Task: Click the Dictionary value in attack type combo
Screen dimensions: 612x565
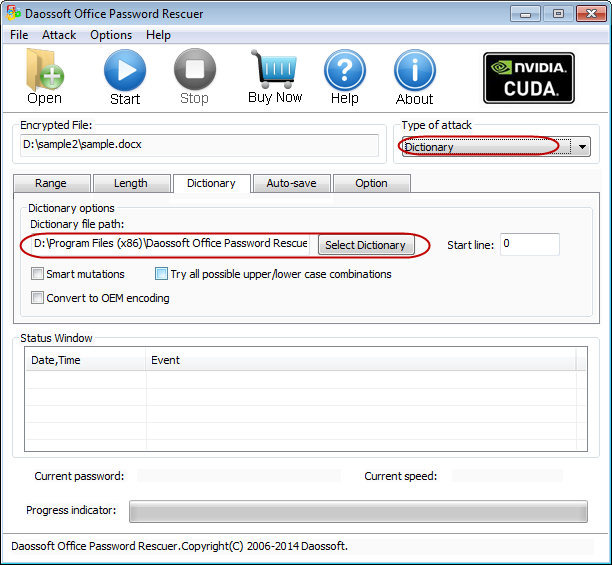Action: (x=429, y=147)
